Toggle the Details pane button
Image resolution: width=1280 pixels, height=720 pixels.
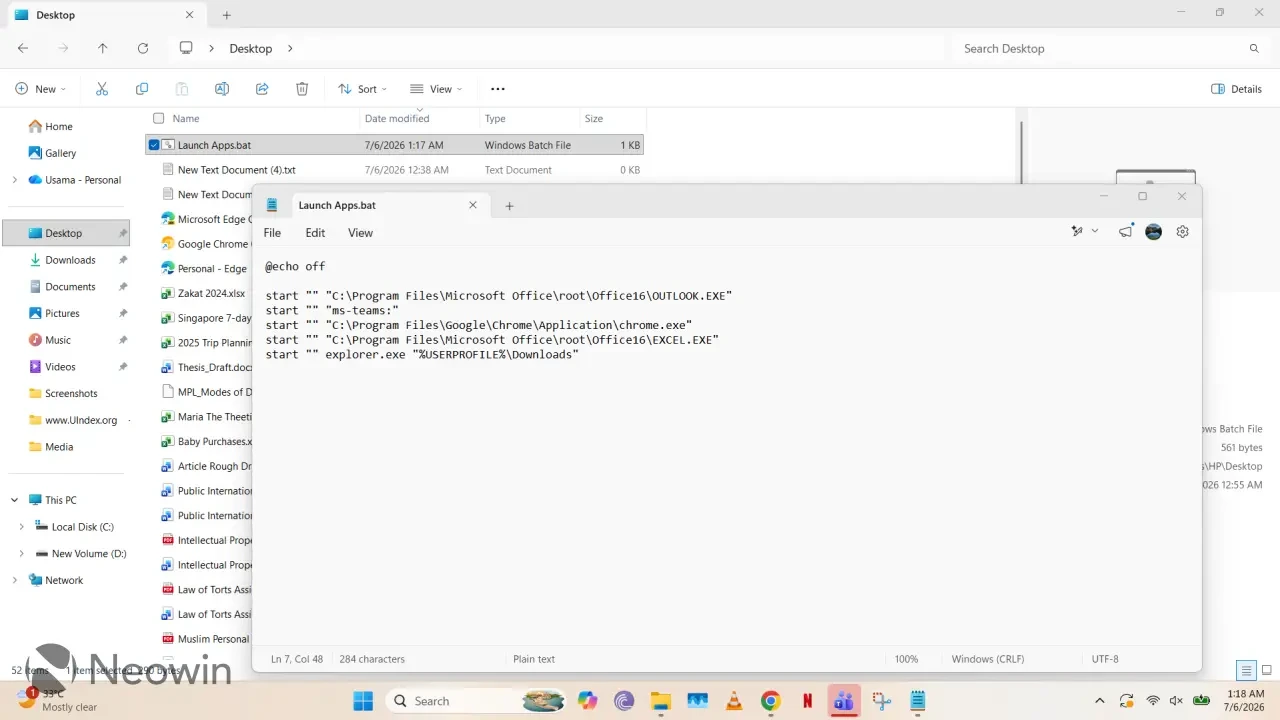(x=1236, y=89)
